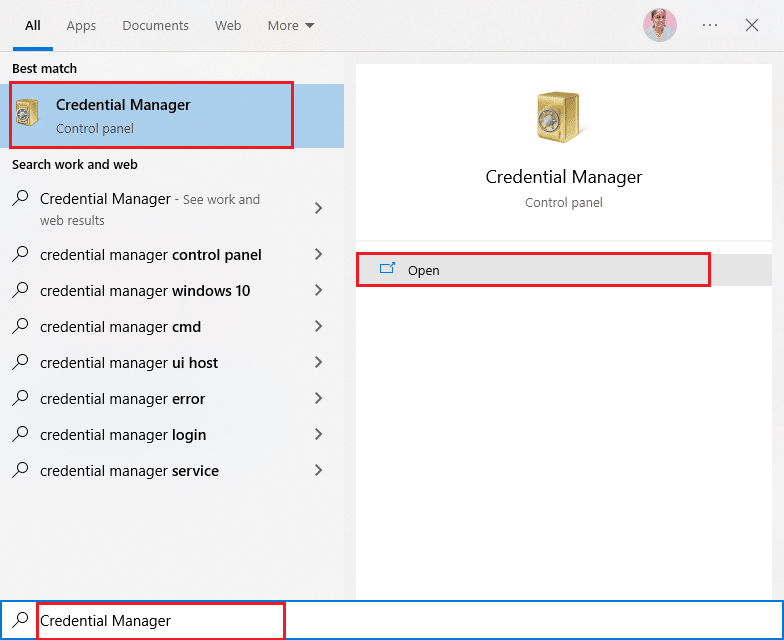784x640 pixels.
Task: Open the Documents tab
Action: 156,26
